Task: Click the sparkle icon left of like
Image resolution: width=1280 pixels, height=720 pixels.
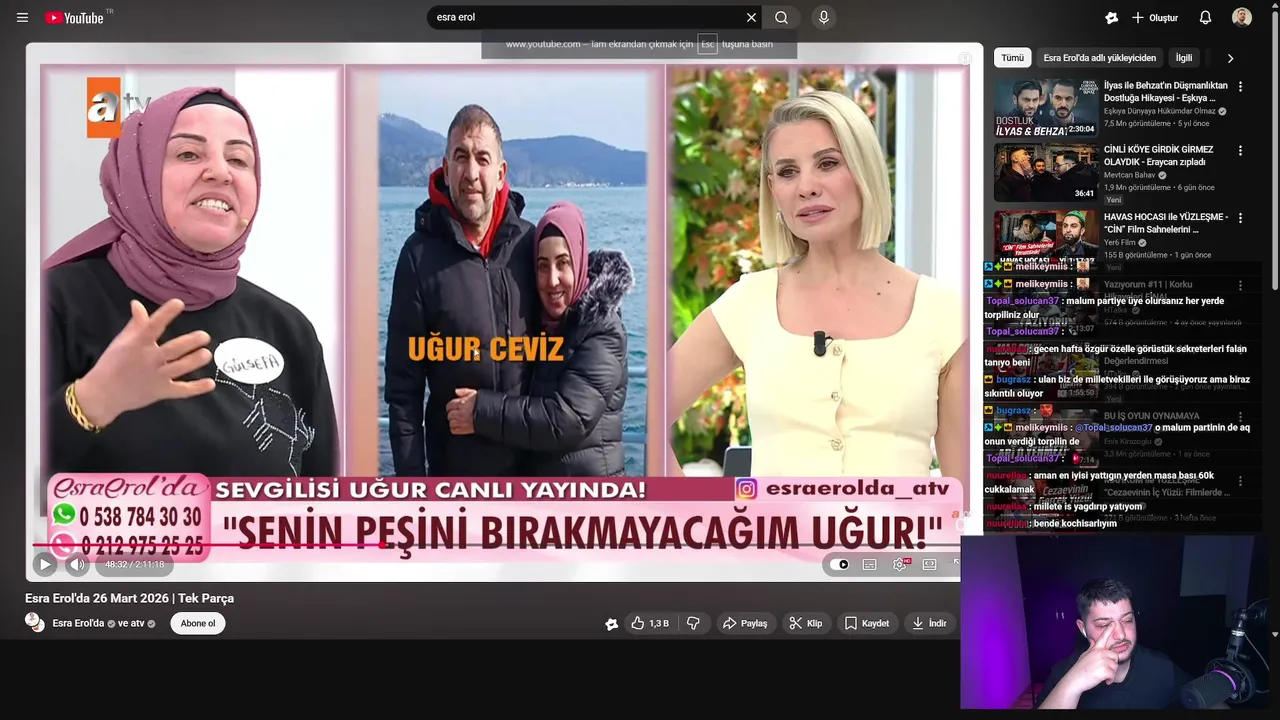Action: coord(612,624)
